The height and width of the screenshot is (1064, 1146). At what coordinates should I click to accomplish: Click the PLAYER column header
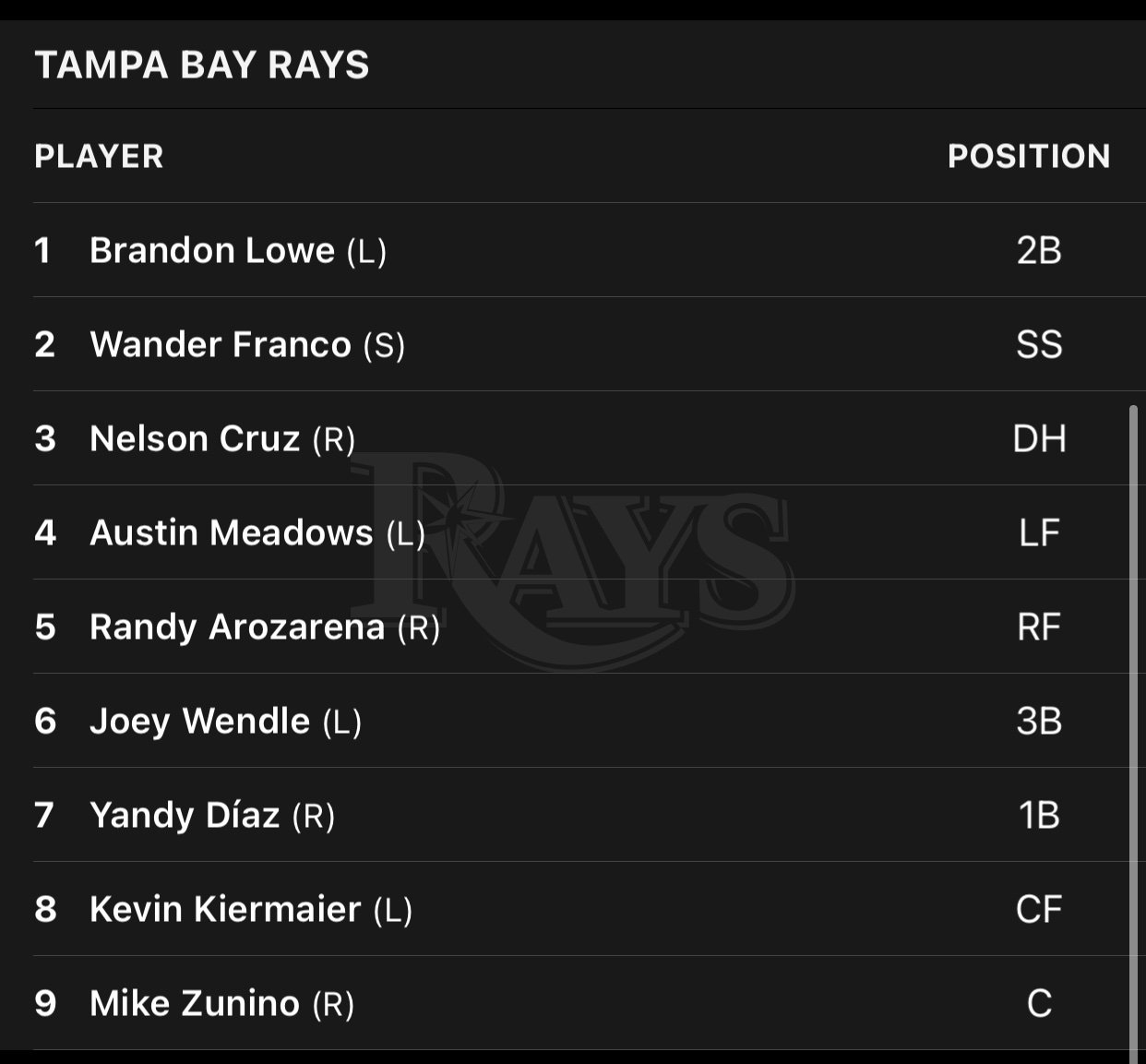99,156
